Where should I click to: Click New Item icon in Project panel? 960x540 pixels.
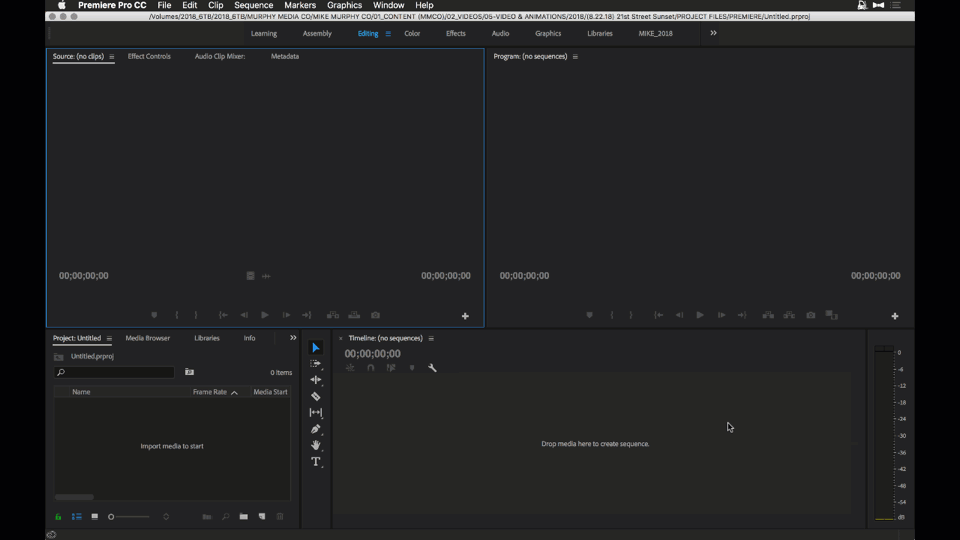coord(262,517)
